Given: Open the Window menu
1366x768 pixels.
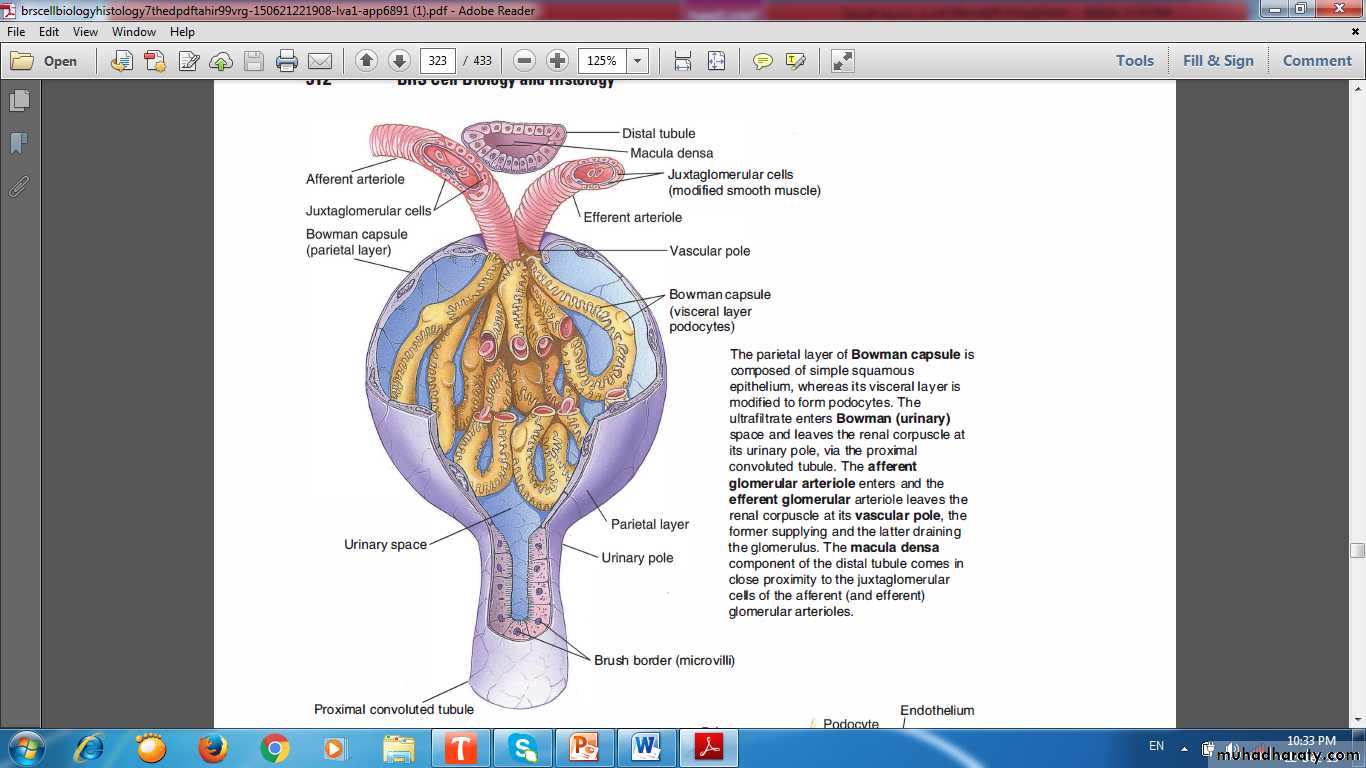Looking at the screenshot, I should pyautogui.click(x=134, y=32).
